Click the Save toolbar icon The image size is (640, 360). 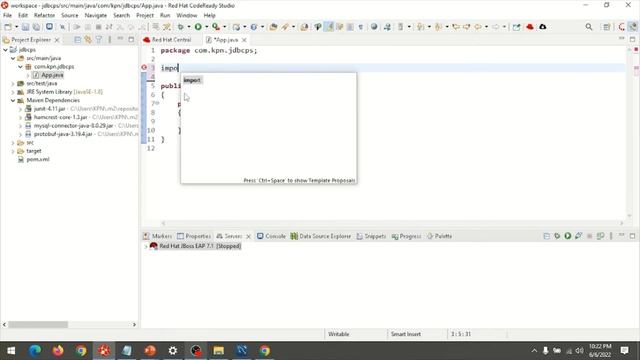tap(25, 27)
